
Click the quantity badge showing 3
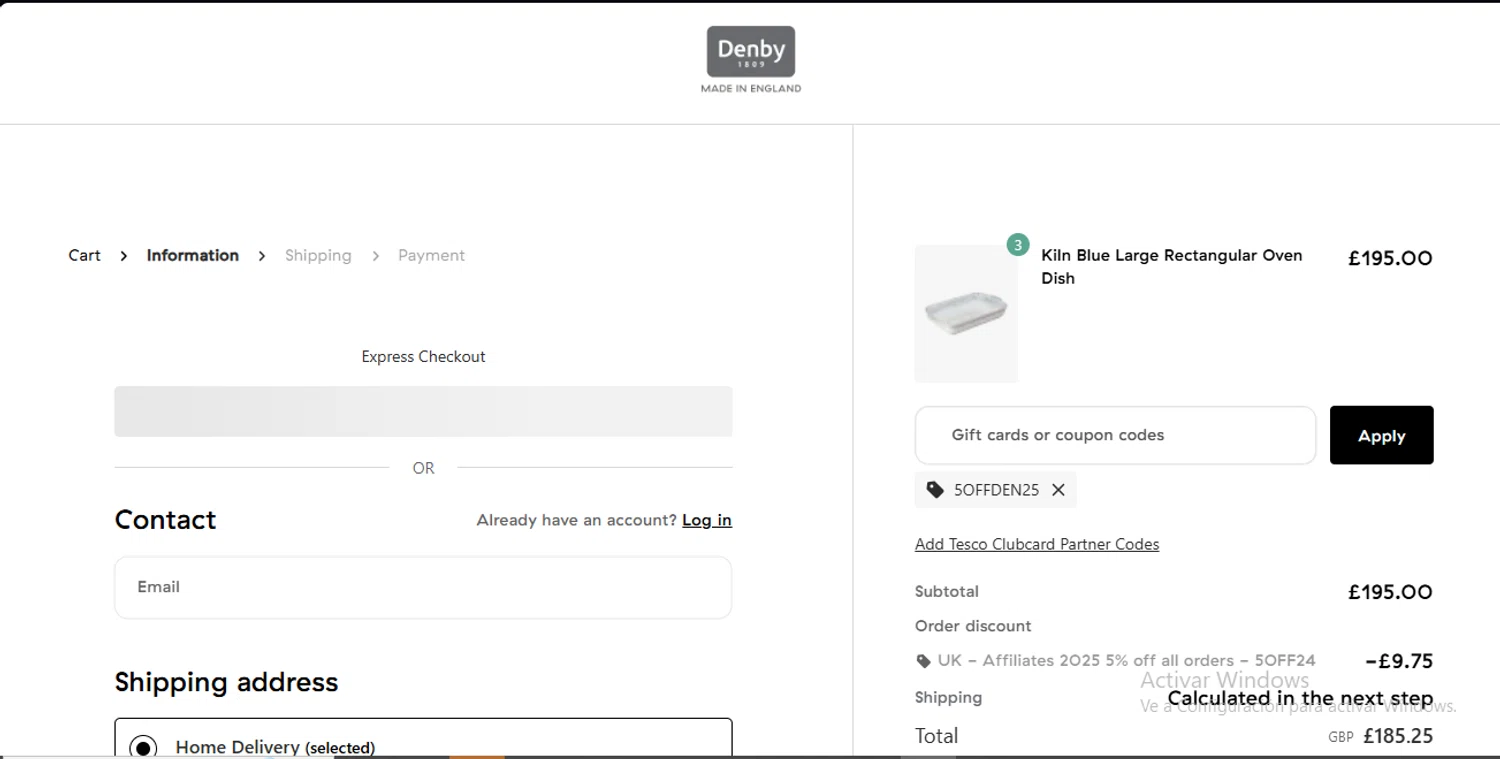(x=1018, y=245)
